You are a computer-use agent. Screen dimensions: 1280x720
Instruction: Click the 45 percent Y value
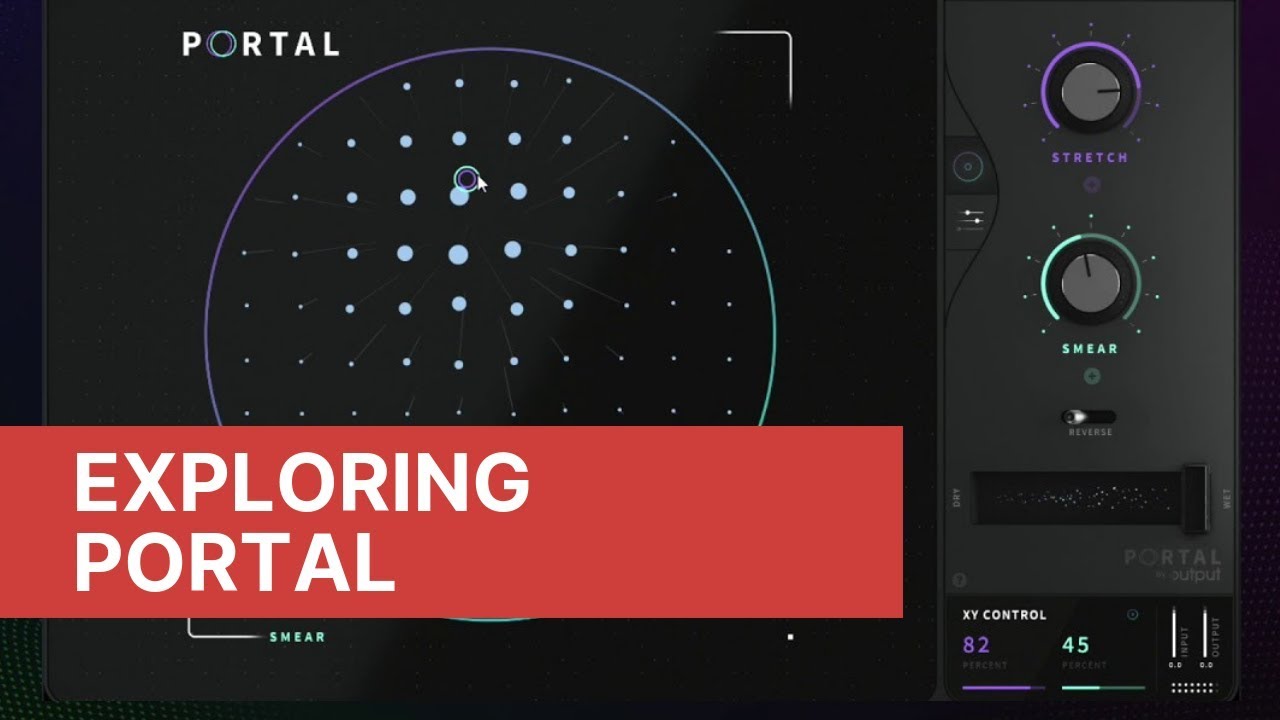1076,645
